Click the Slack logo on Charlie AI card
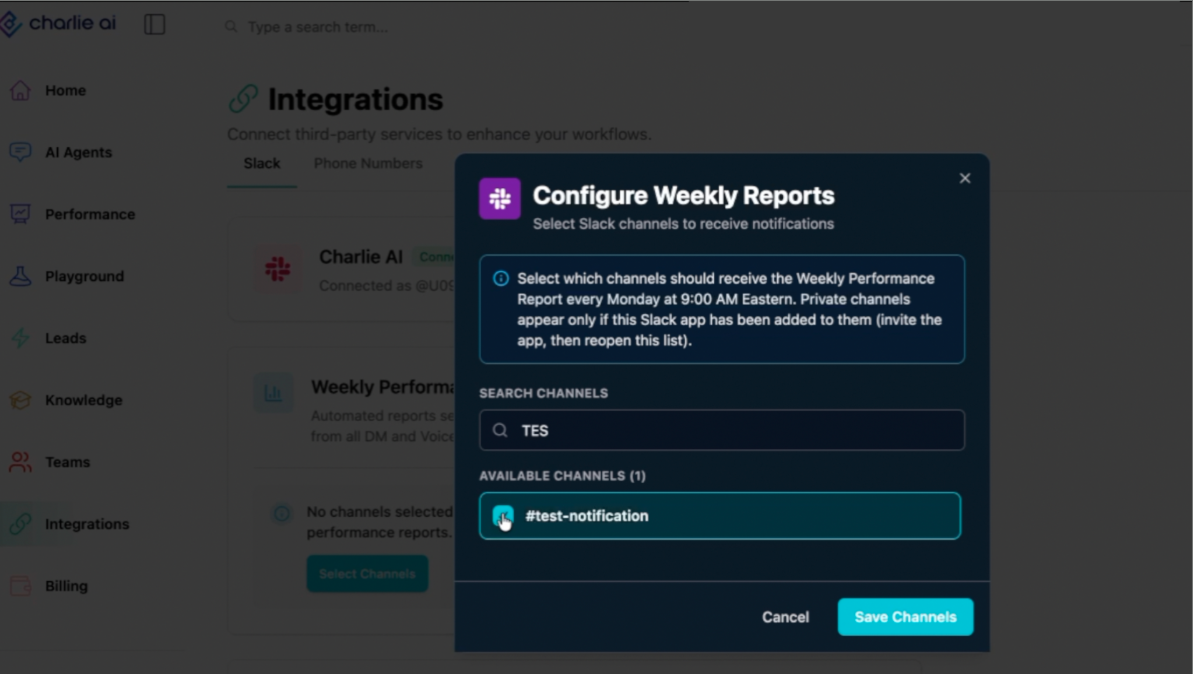Viewport: 1195px width, 674px height. tap(277, 269)
